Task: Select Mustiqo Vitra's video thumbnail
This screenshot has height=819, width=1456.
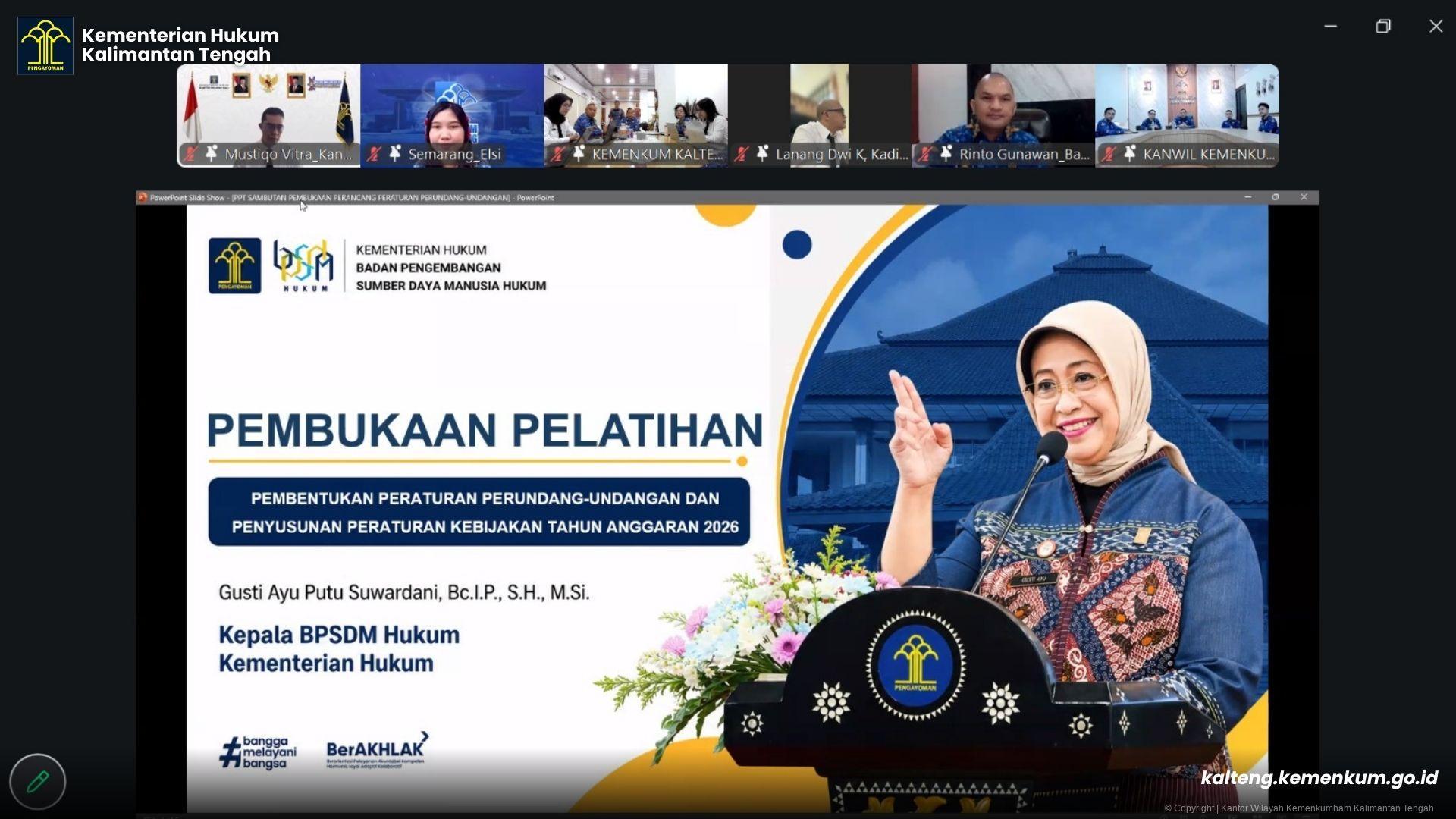Action: (268, 115)
